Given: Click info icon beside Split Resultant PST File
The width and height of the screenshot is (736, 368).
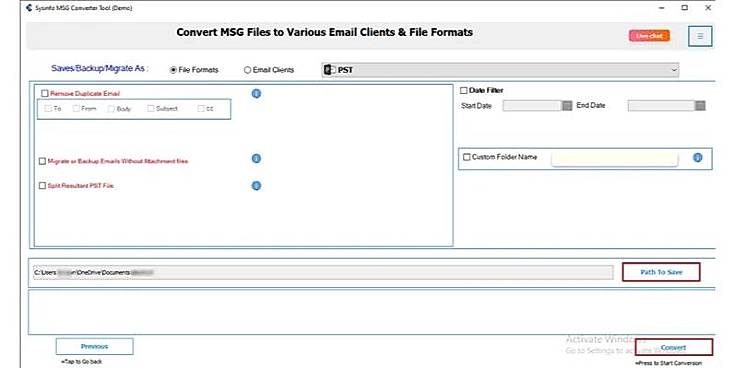Looking at the screenshot, I should point(256,186).
